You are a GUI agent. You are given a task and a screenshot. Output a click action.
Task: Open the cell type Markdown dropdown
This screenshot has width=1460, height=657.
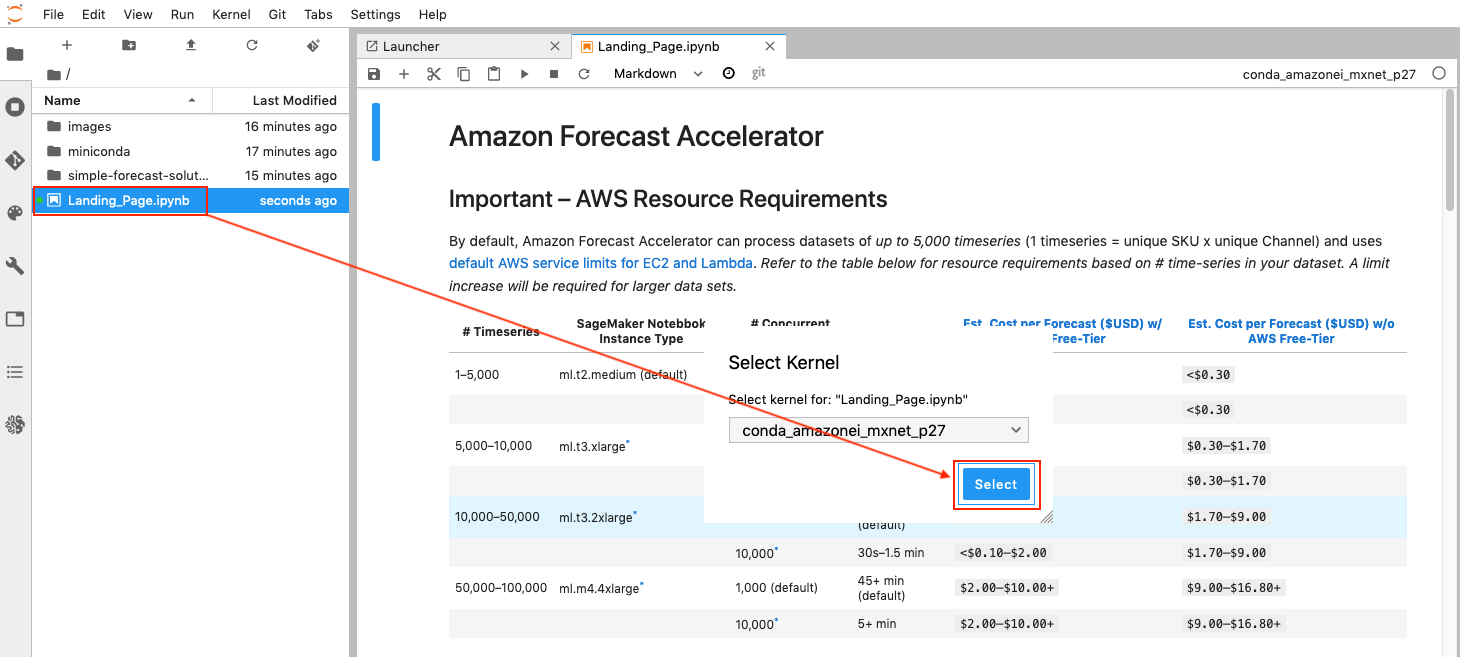tap(658, 74)
